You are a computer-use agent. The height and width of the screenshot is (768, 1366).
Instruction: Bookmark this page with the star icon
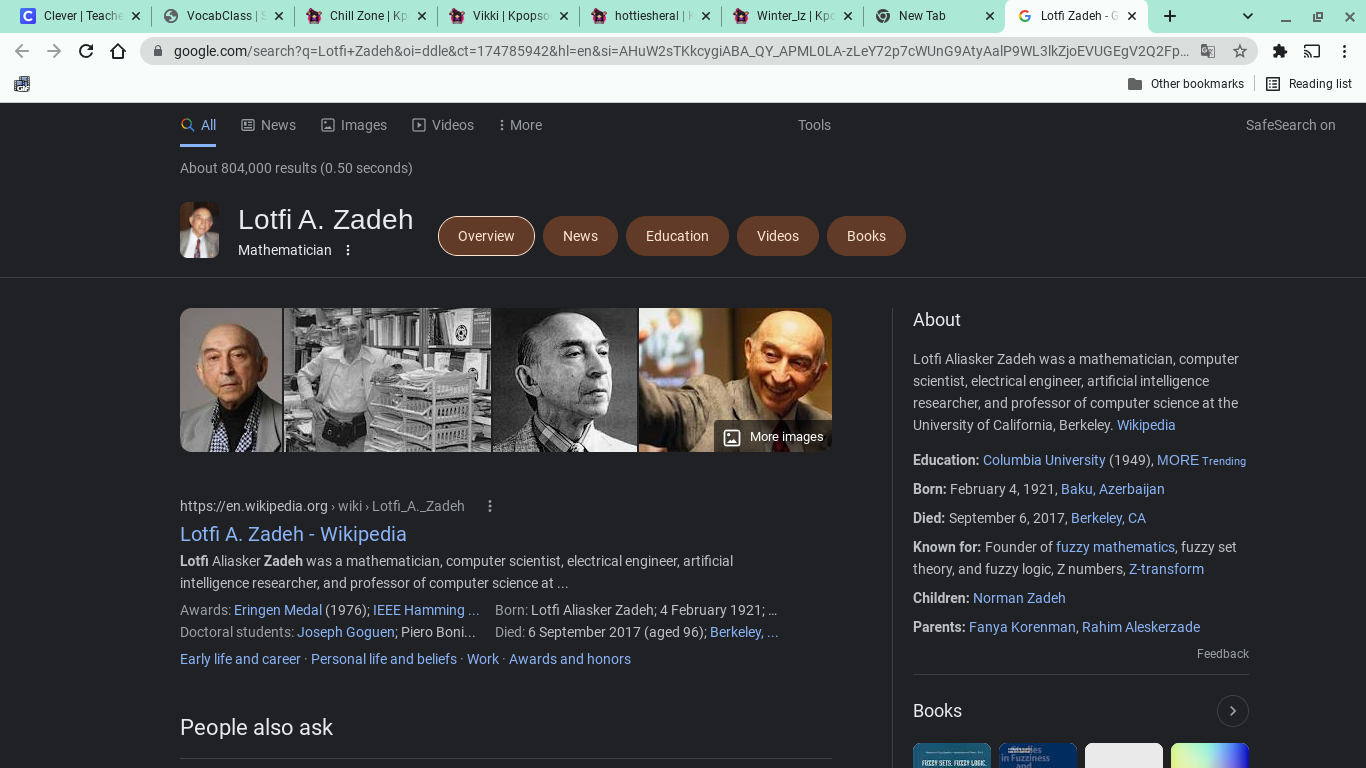click(1240, 51)
